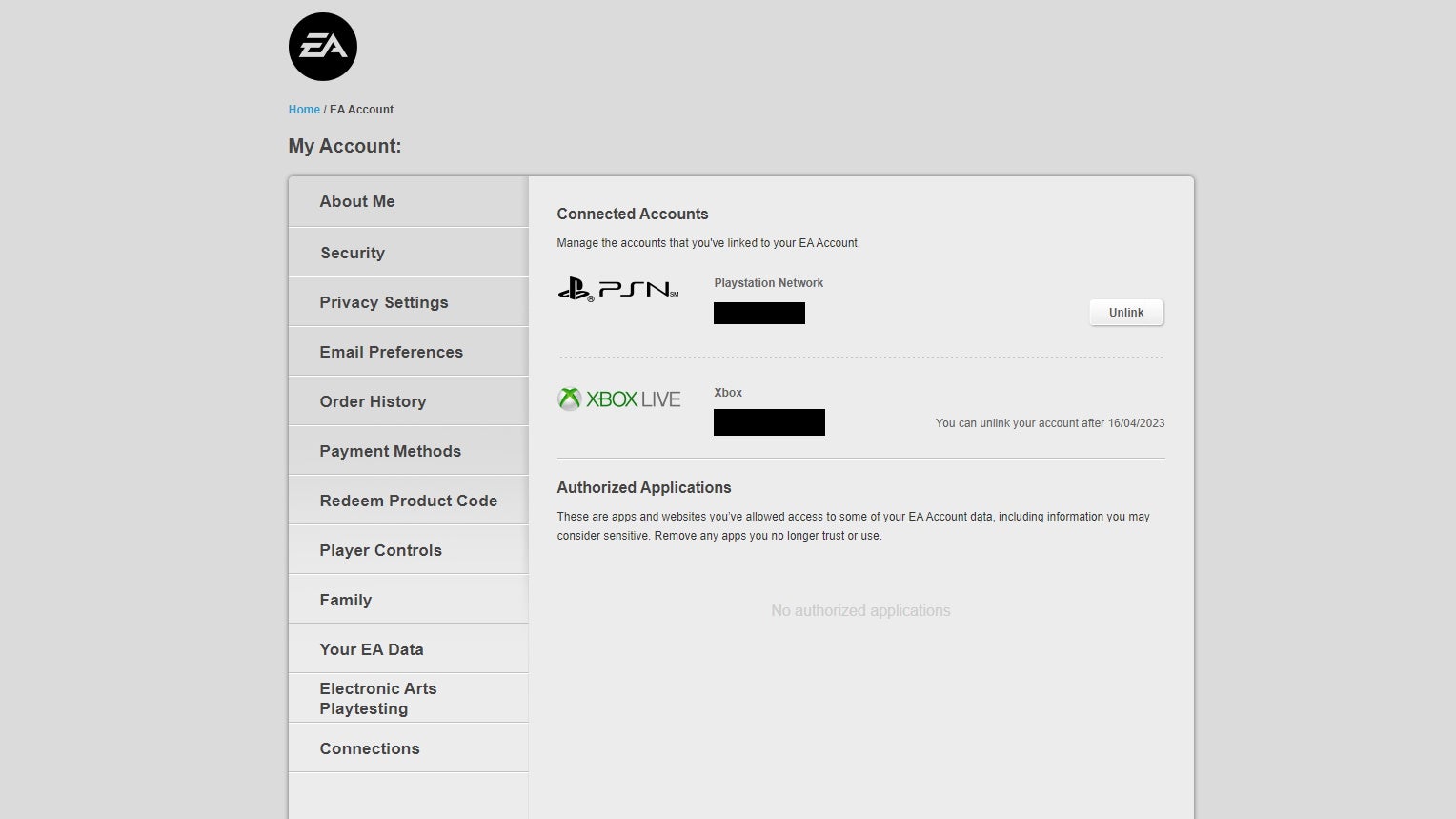1456x819 pixels.
Task: Click the Xbox Live logo
Action: tap(619, 399)
